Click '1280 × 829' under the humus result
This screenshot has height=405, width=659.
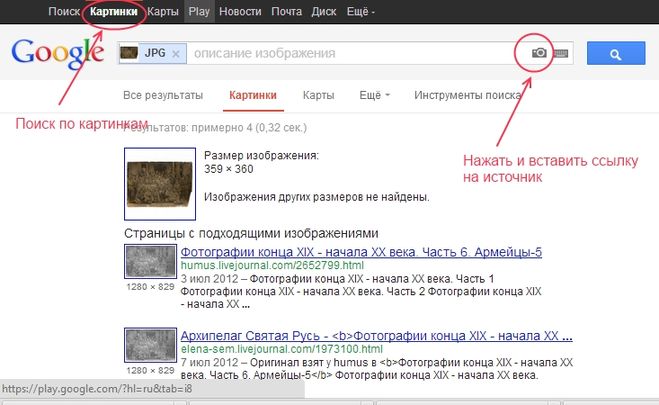(x=150, y=287)
